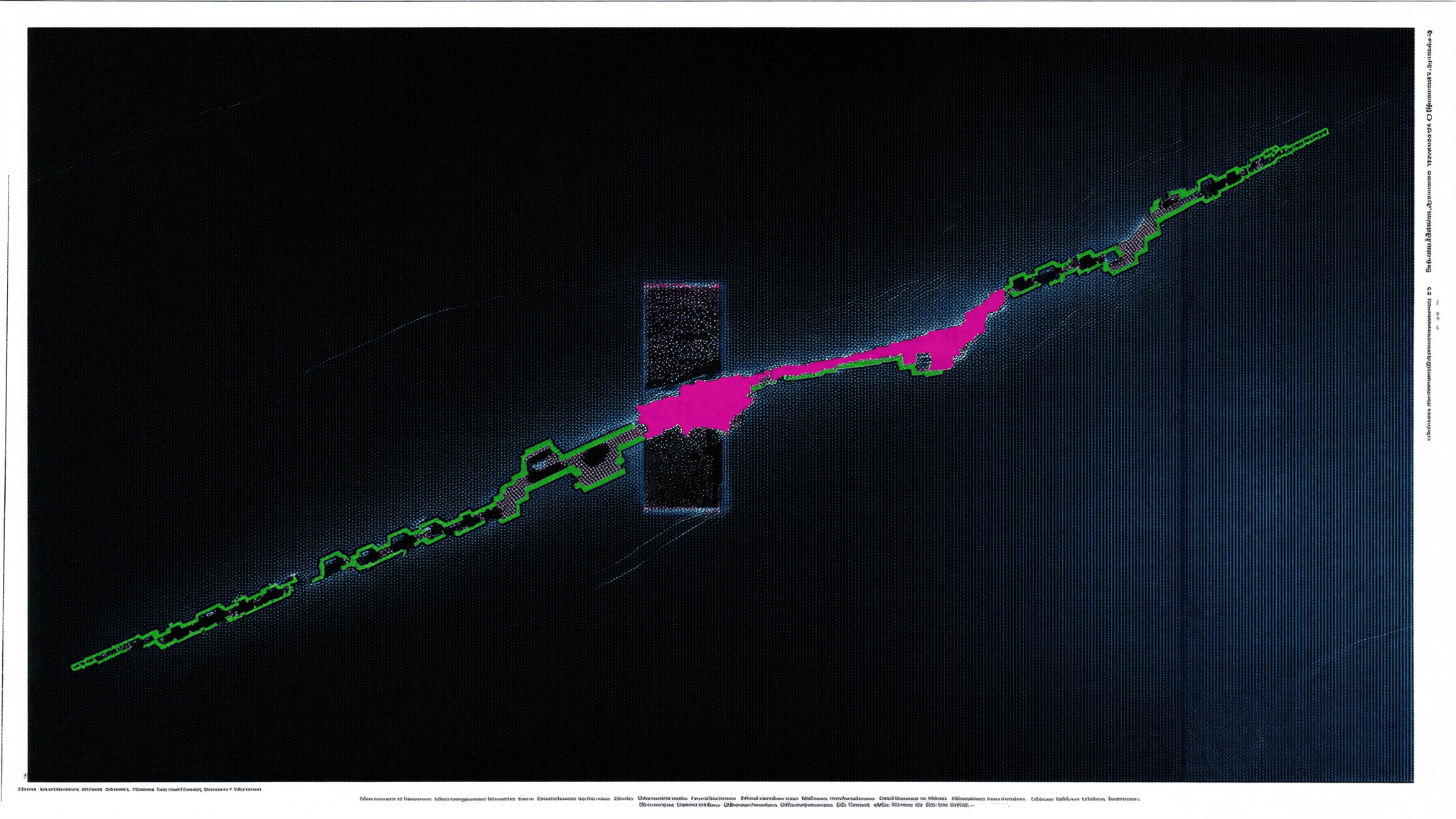Click the long vertical text label at the top right margin
1456x819 pixels.
1428,151
